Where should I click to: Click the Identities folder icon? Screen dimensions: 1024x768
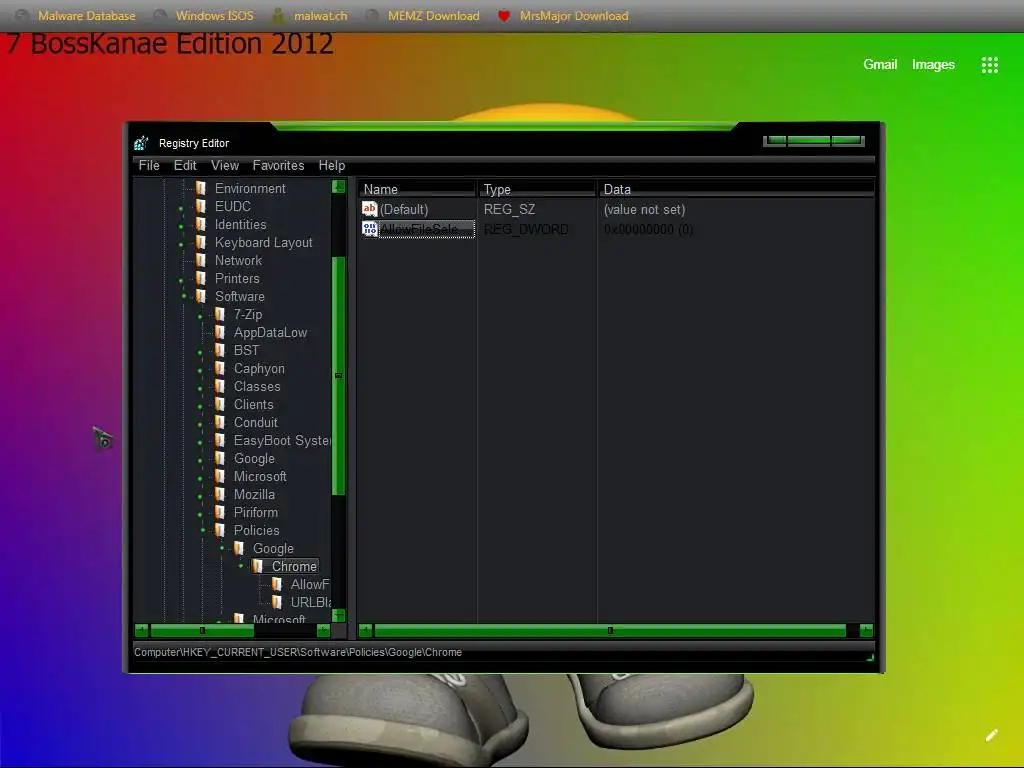(x=201, y=224)
